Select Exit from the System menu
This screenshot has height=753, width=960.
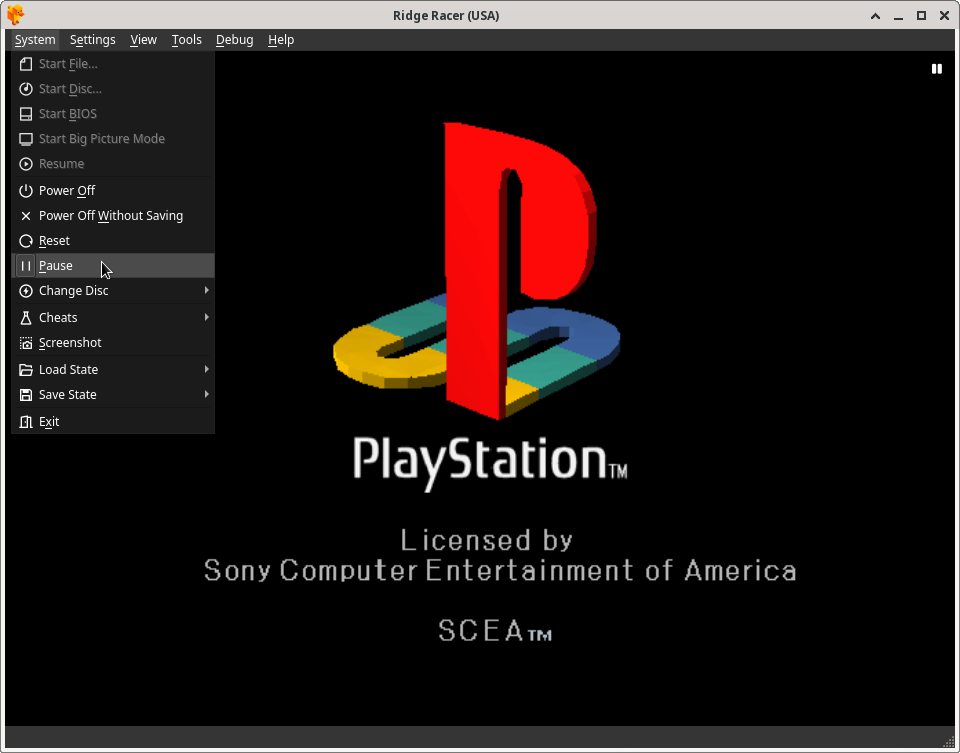[113, 422]
